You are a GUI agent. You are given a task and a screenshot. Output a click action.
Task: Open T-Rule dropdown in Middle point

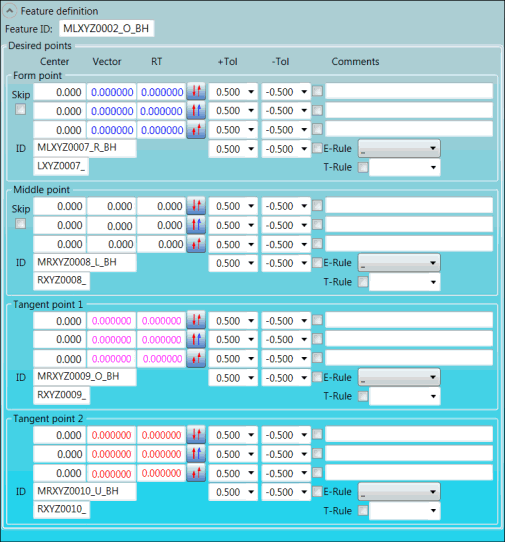tap(405, 282)
